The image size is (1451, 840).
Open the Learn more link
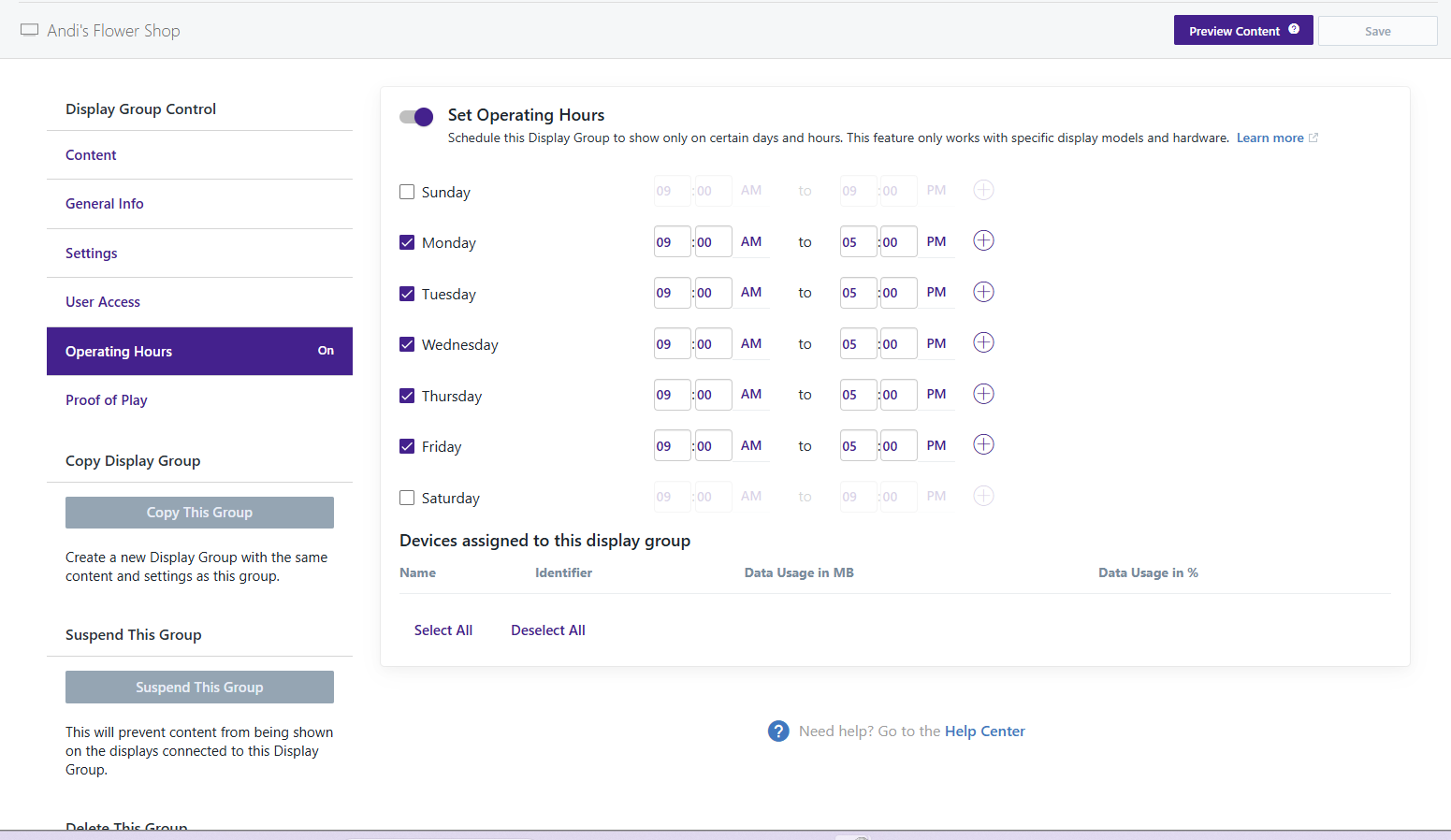pyautogui.click(x=1270, y=138)
